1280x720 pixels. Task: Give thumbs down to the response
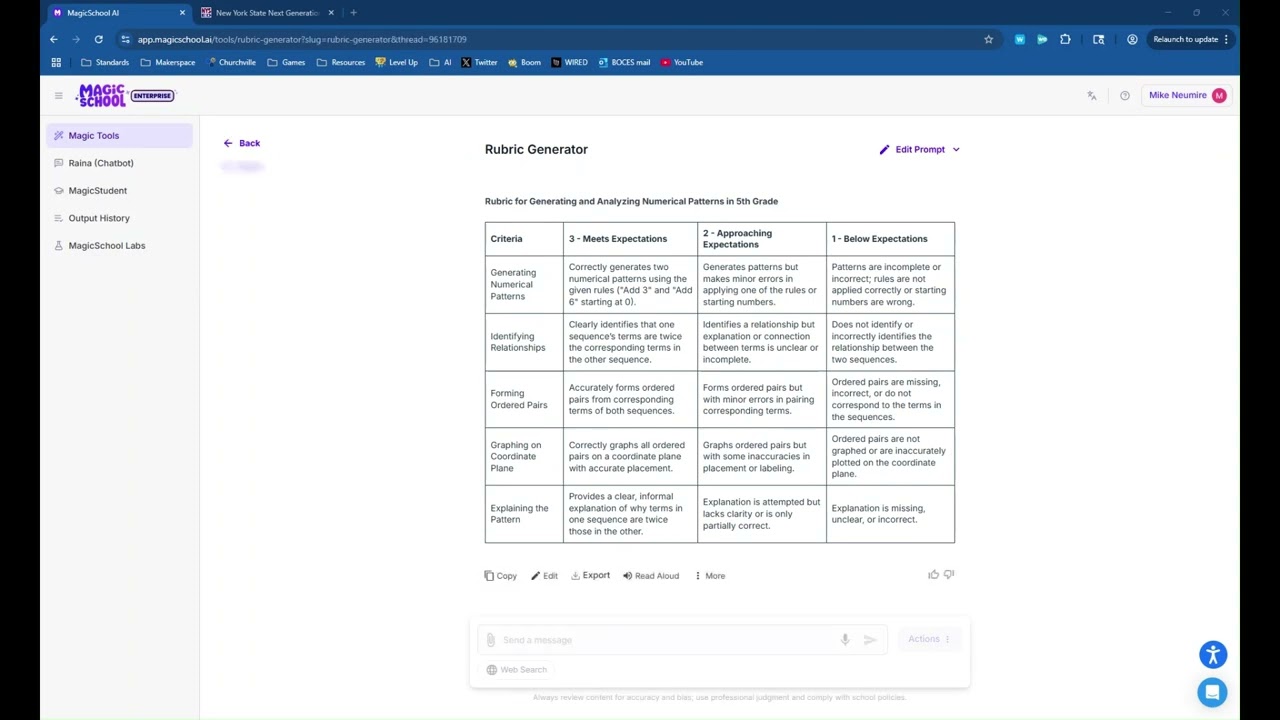949,574
